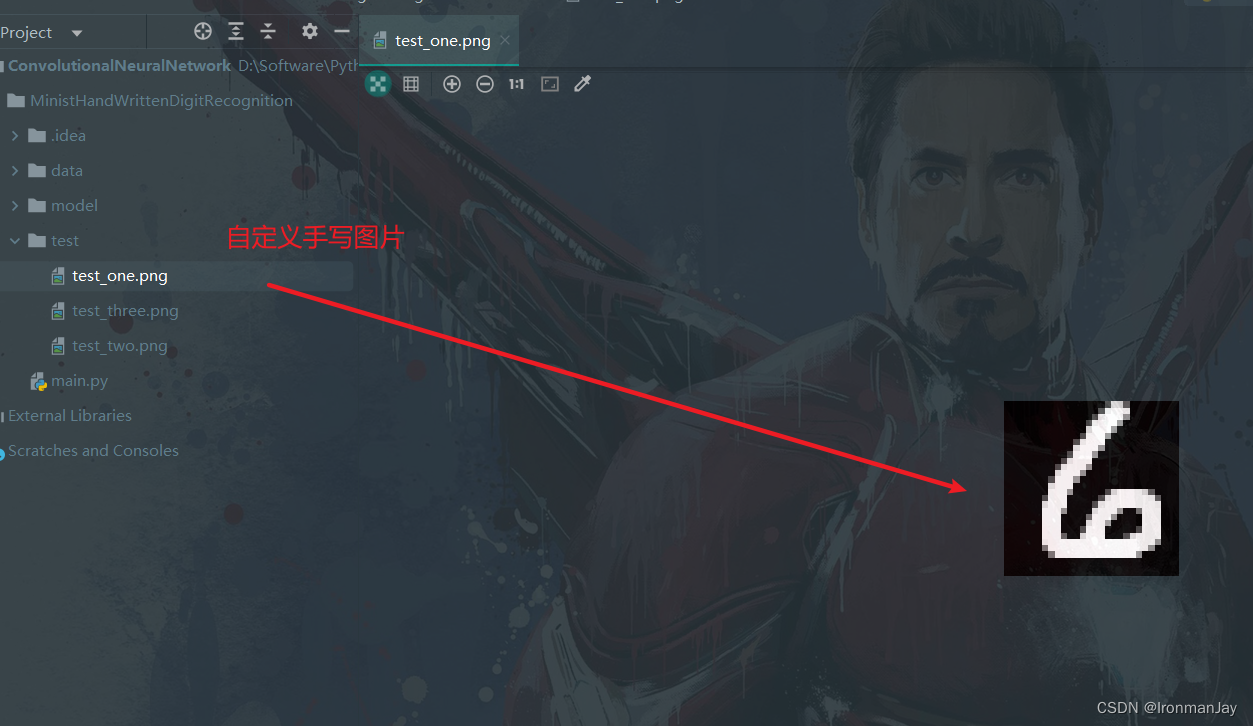Zoom out of the image
The width and height of the screenshot is (1253, 726).
[x=485, y=84]
